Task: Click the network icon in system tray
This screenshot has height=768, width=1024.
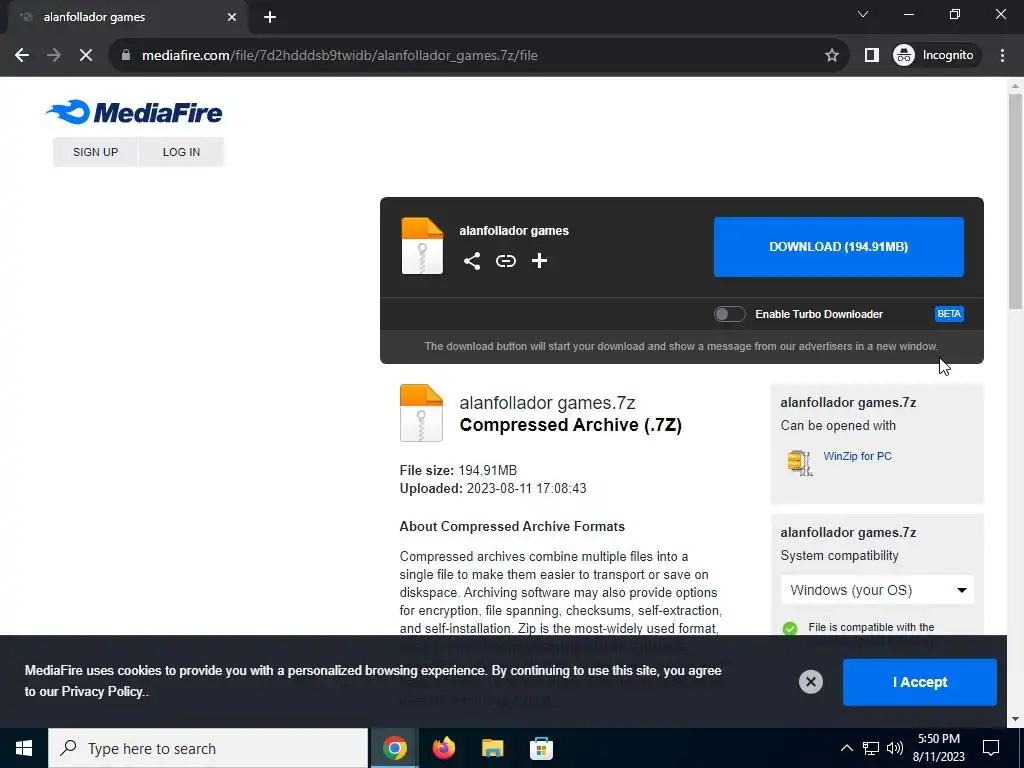Action: click(871, 748)
